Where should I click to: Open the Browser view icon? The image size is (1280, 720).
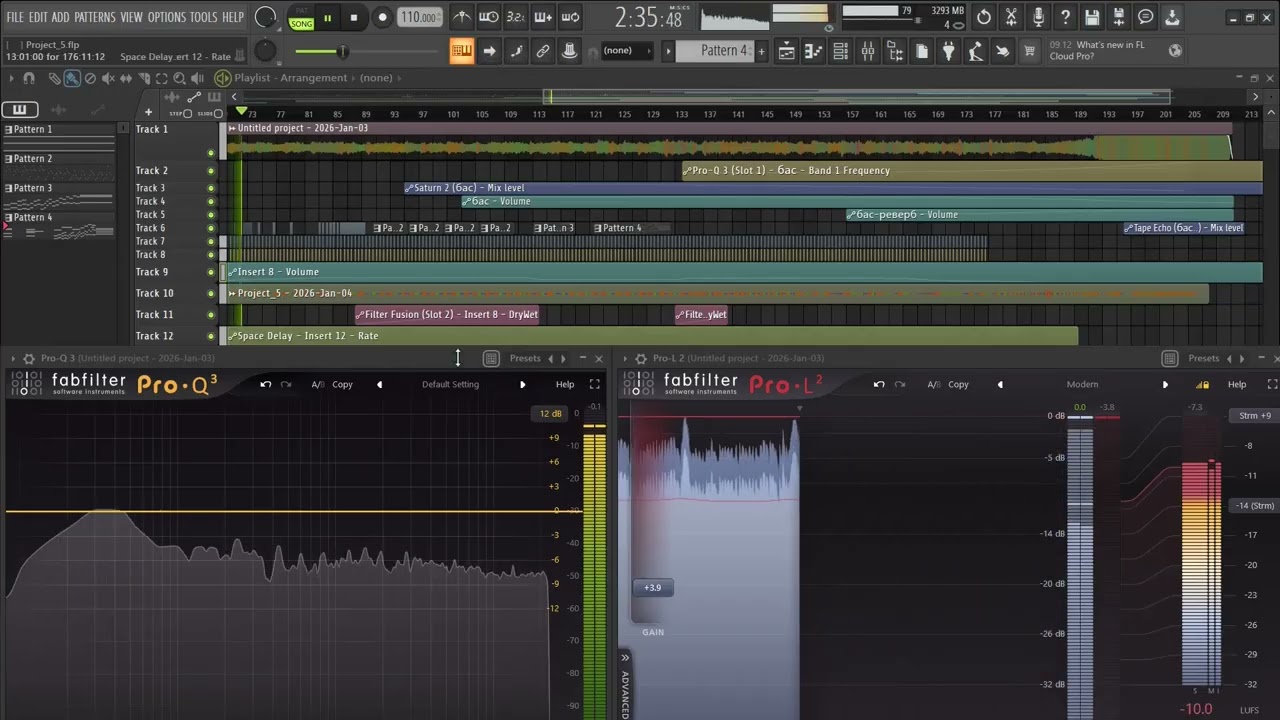pos(895,51)
